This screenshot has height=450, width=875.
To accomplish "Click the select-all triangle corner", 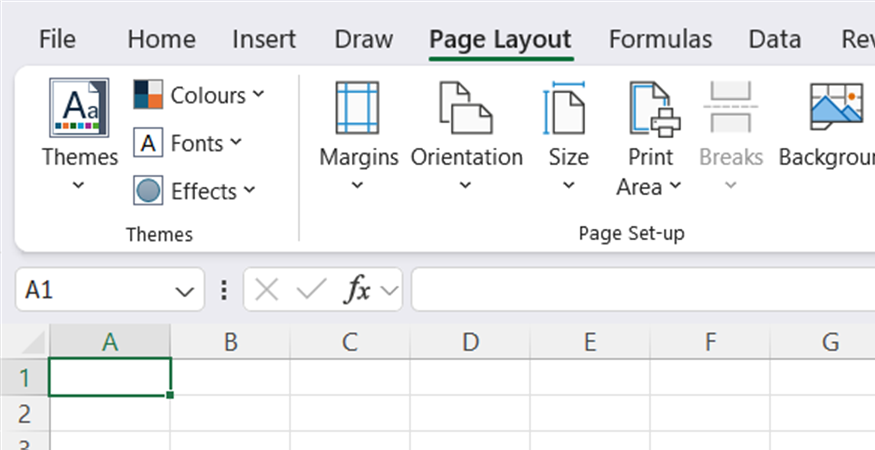I will coord(33,342).
